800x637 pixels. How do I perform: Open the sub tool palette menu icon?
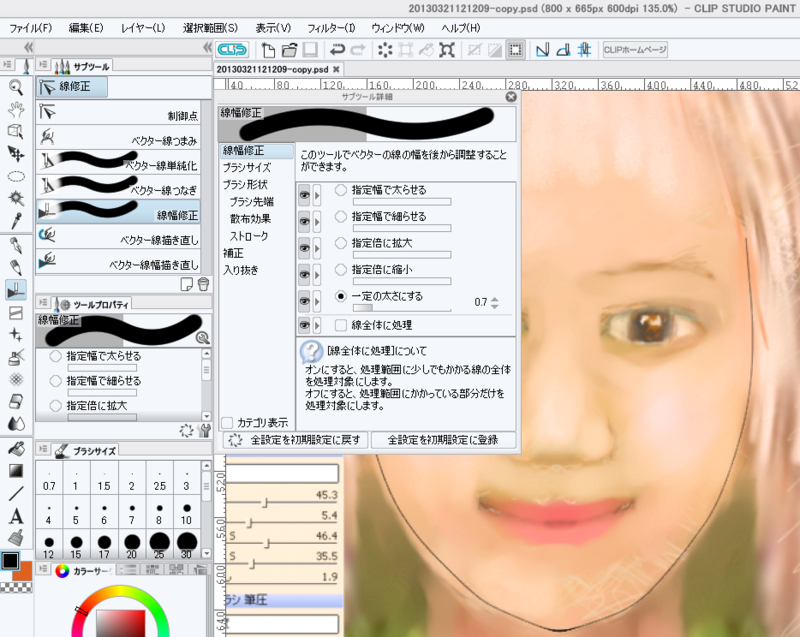tap(43, 65)
